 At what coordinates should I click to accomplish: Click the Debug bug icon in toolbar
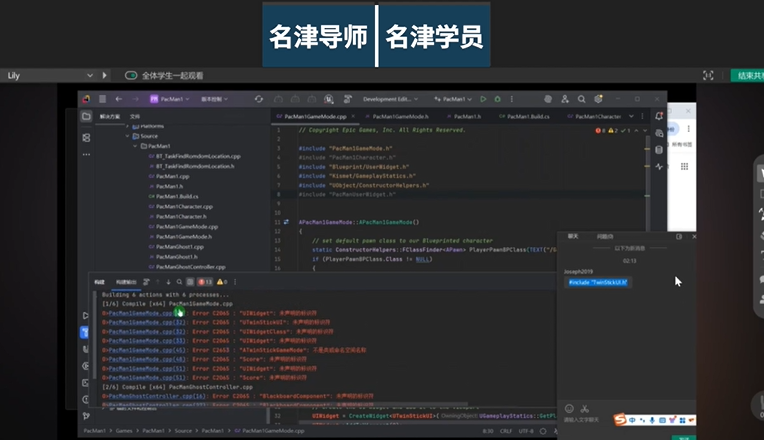point(497,99)
